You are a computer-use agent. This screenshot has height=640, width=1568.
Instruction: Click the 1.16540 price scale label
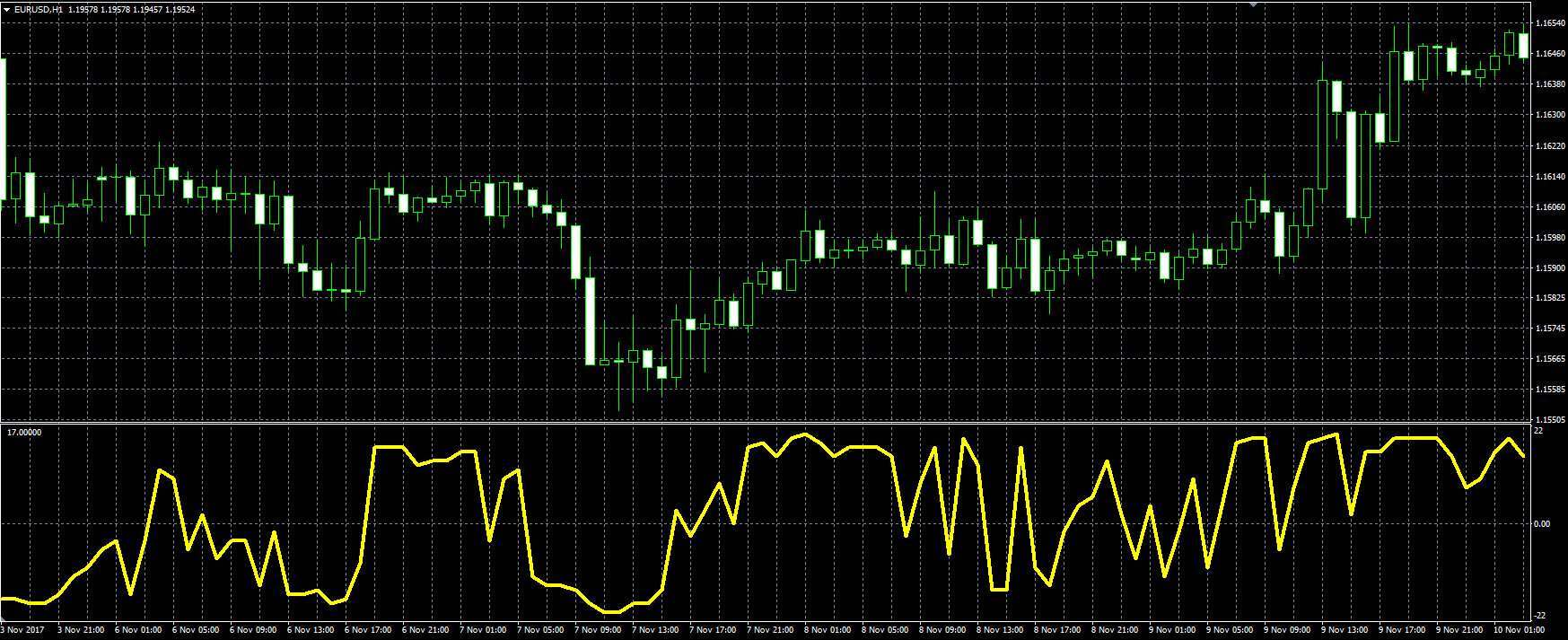1551,23
